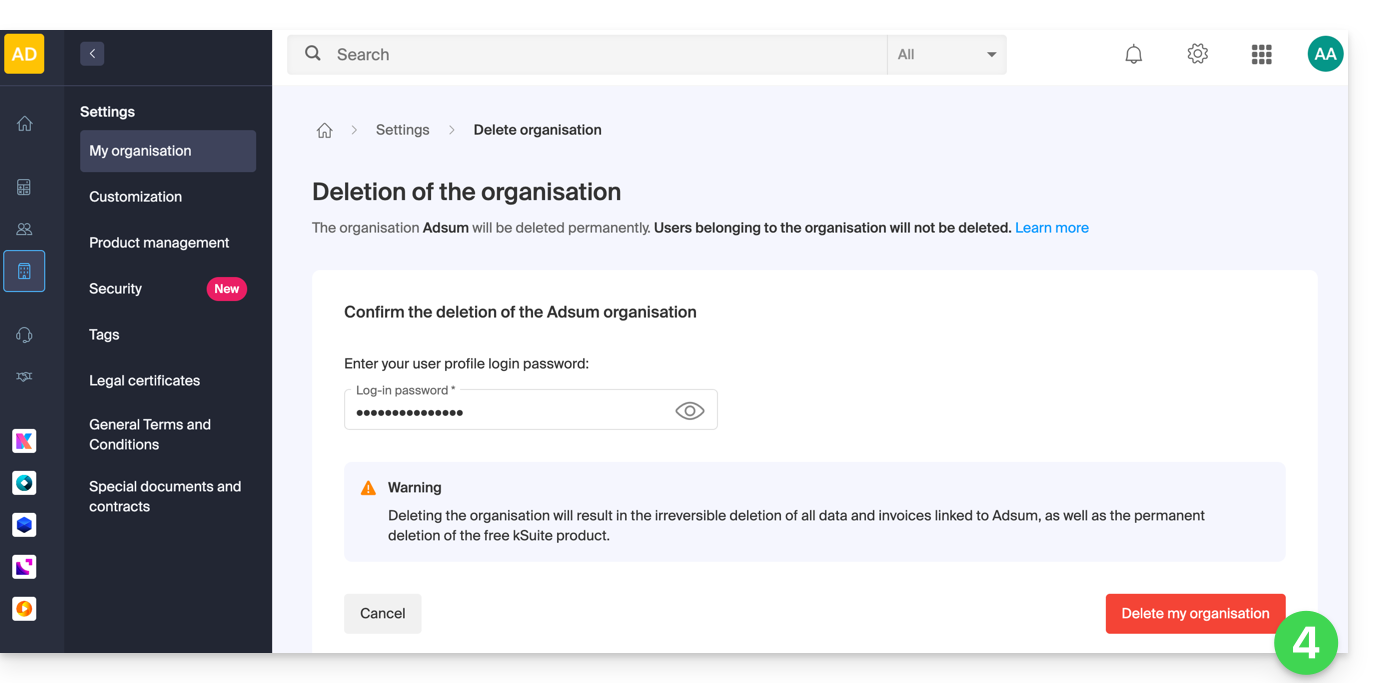Click the AA user avatar
This screenshot has width=1378, height=683.
click(1325, 55)
